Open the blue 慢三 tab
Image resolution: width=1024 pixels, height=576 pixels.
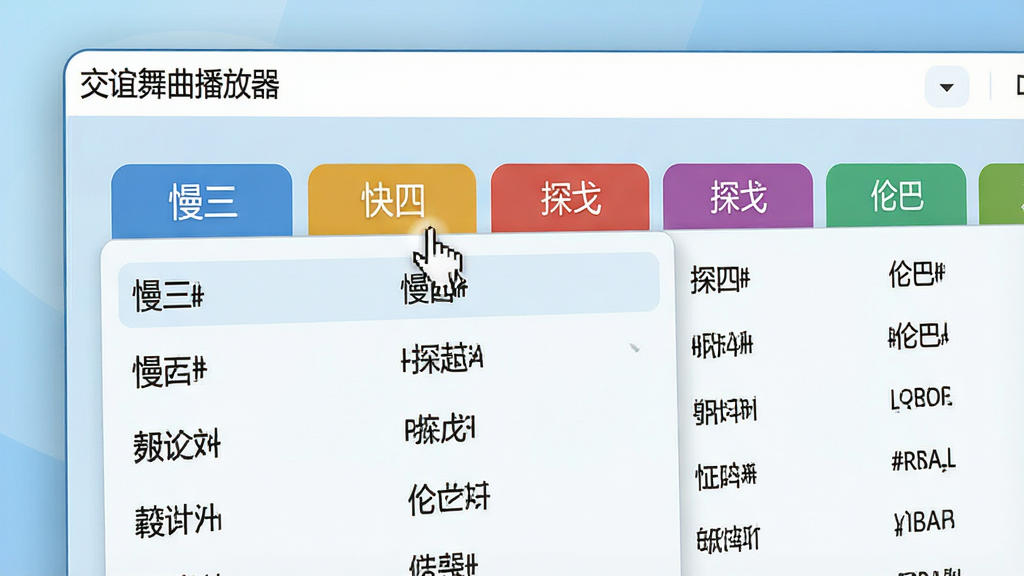pos(202,200)
